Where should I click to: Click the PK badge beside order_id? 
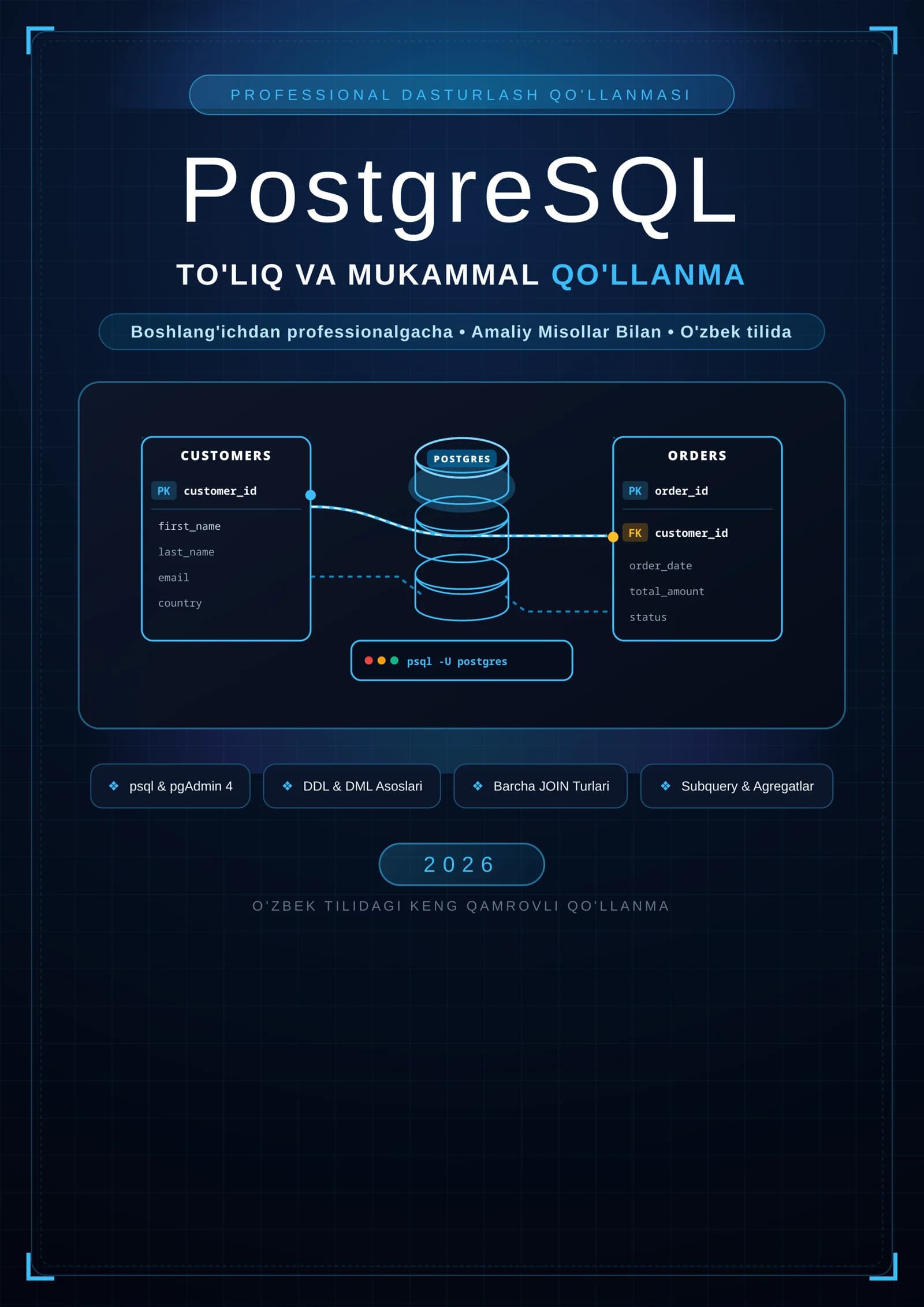pyautogui.click(x=635, y=491)
